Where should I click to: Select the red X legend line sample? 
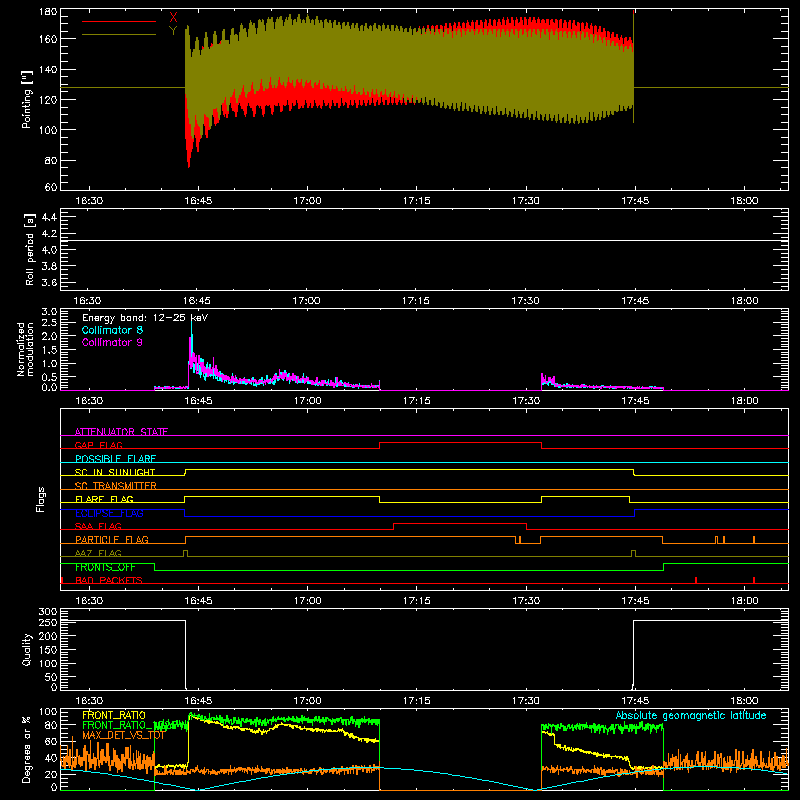point(119,21)
